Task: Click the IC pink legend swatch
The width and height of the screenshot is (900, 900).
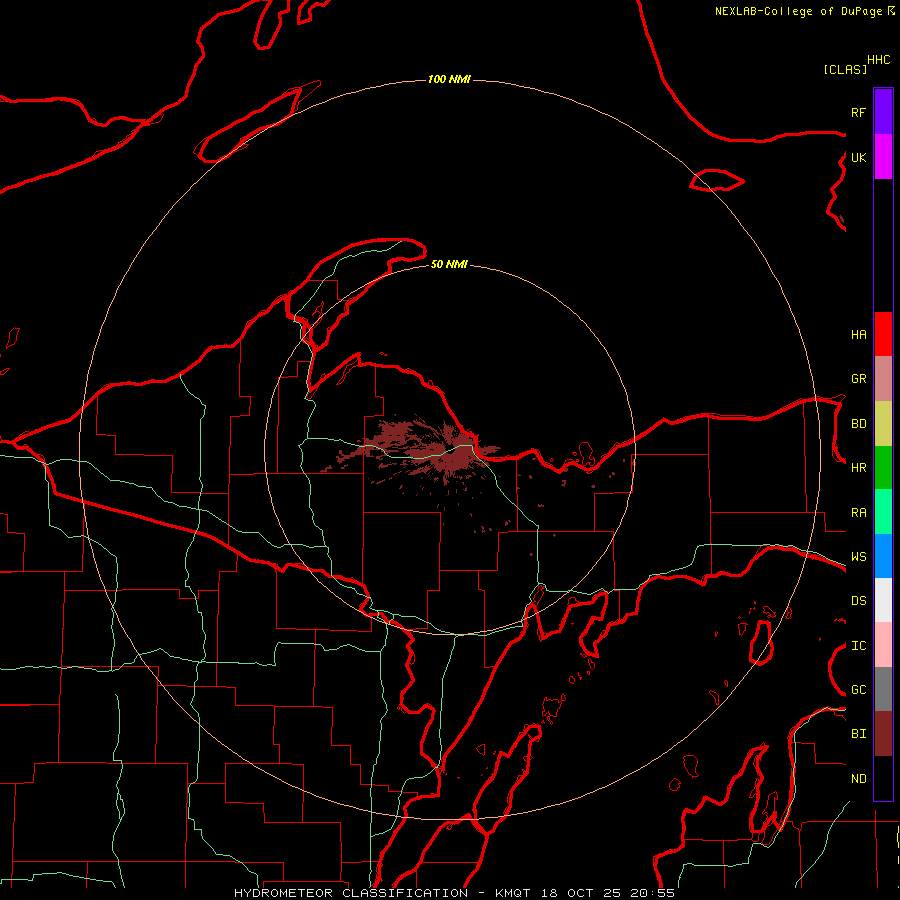Action: click(x=883, y=645)
